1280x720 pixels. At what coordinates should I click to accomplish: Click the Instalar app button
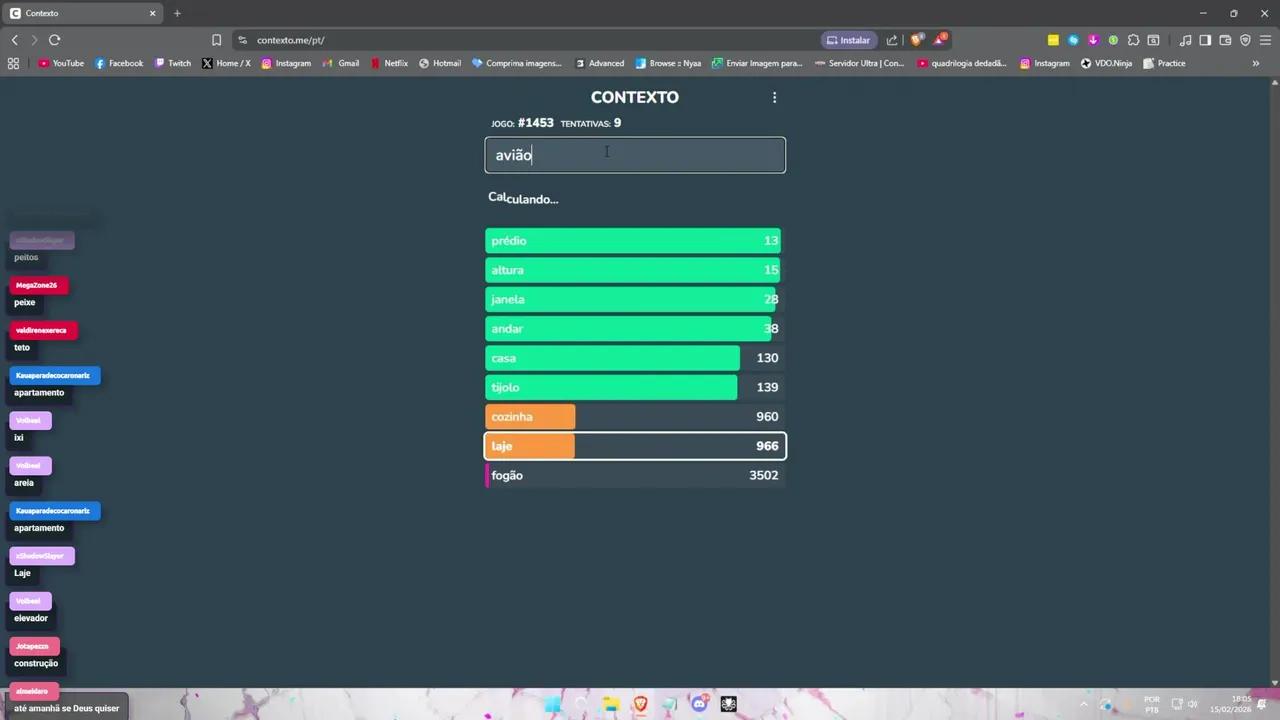point(848,40)
